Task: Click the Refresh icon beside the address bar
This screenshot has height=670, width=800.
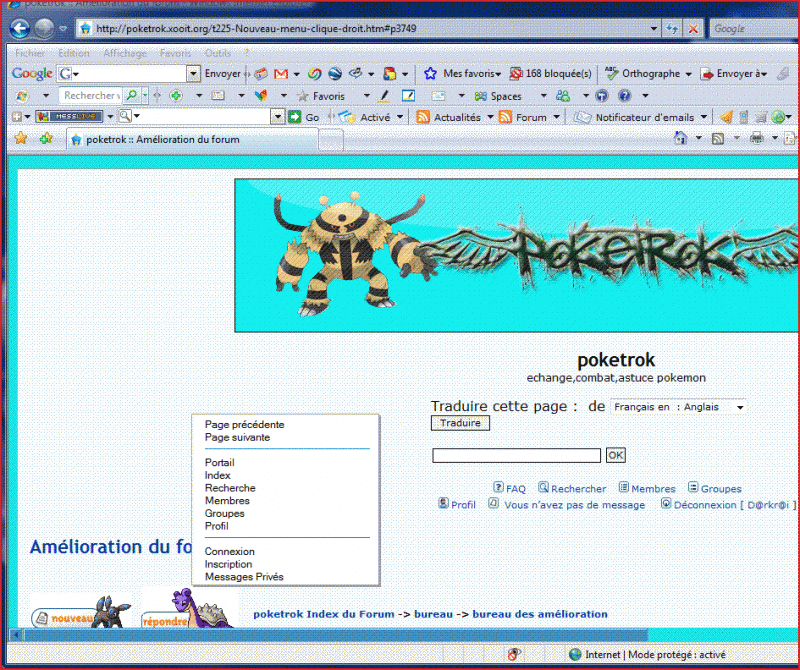Action: (672, 29)
